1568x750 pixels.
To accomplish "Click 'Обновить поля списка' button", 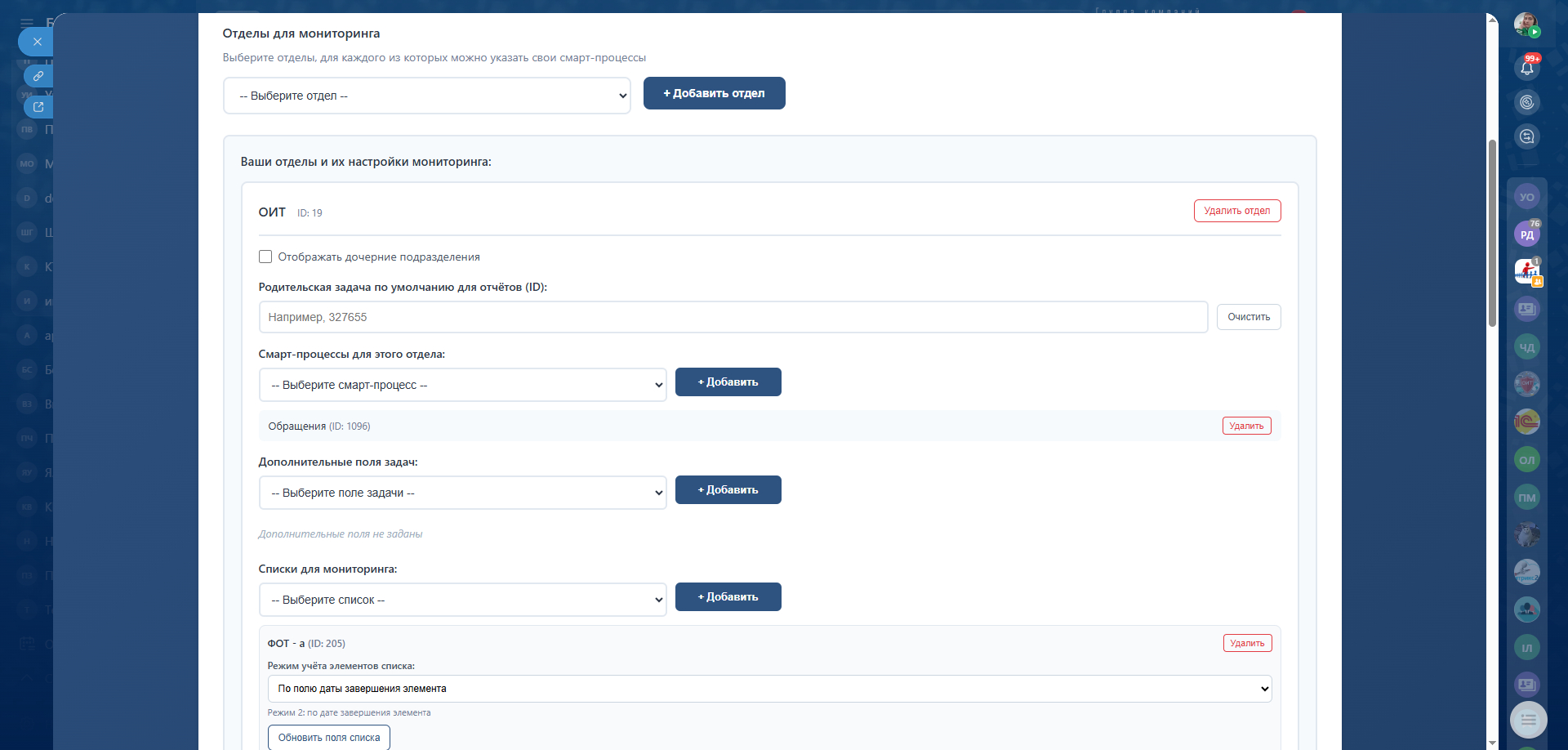I will point(329,738).
